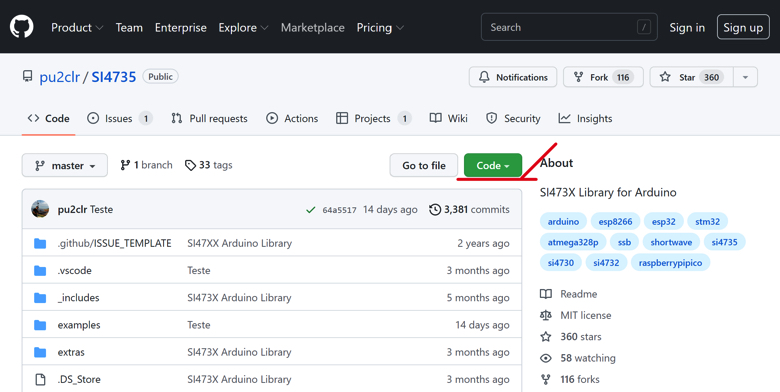Star the repository with Star button

point(691,77)
